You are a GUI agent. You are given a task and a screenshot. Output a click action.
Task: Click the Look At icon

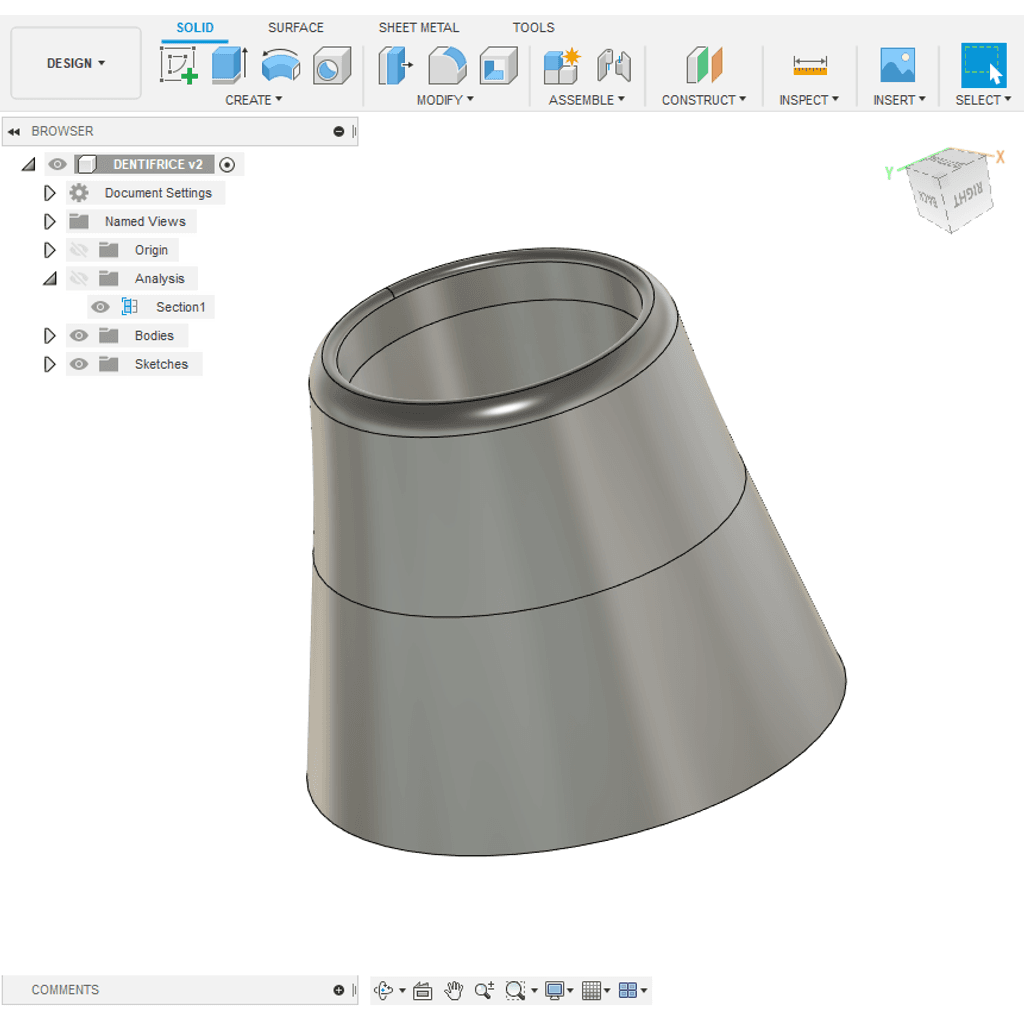tap(423, 991)
